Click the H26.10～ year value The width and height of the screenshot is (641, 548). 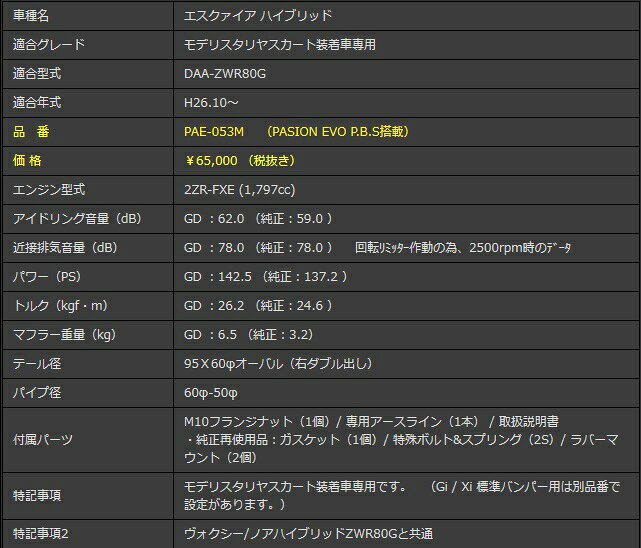tap(210, 103)
